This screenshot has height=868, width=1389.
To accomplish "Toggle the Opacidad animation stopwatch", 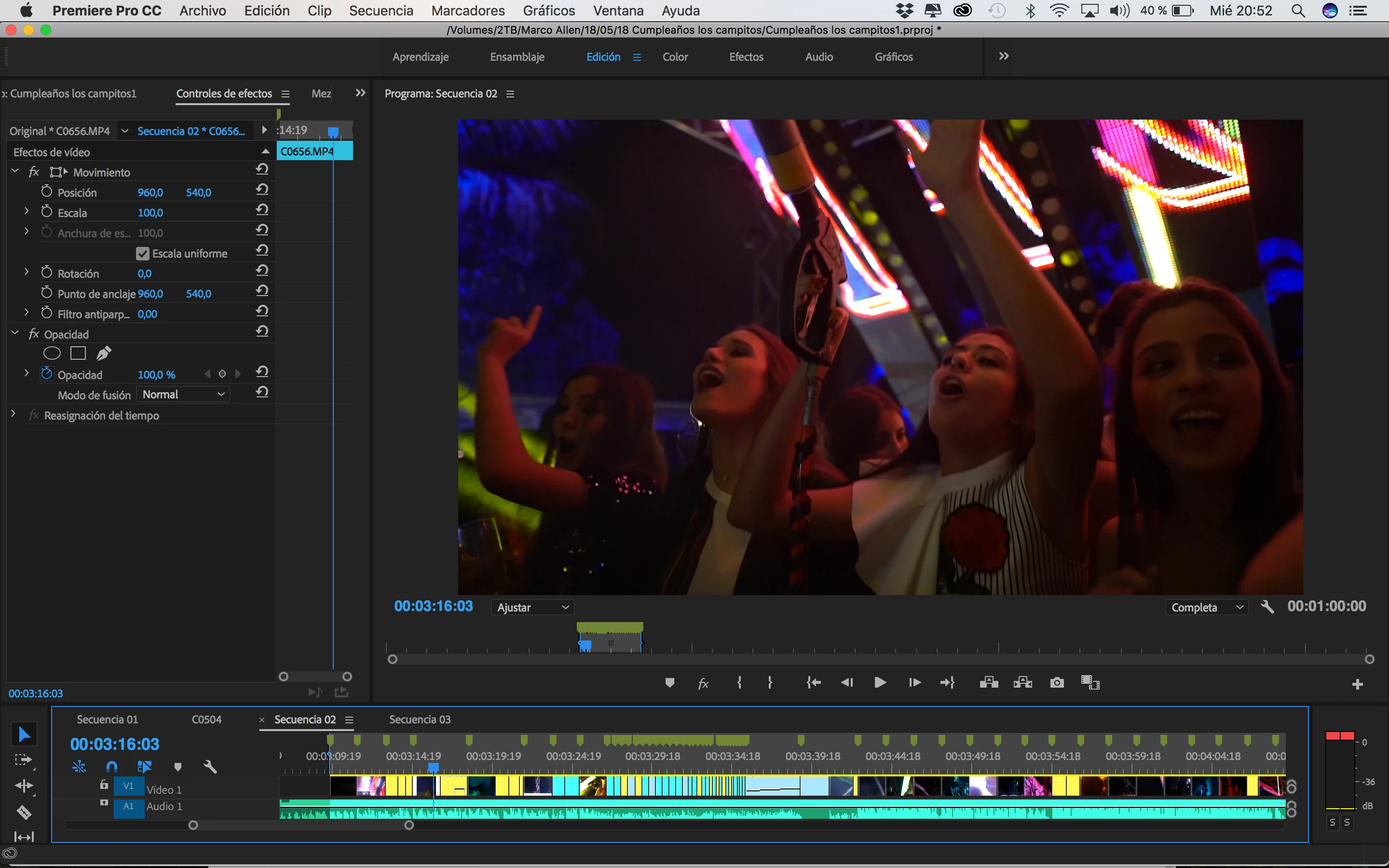I will (47, 374).
